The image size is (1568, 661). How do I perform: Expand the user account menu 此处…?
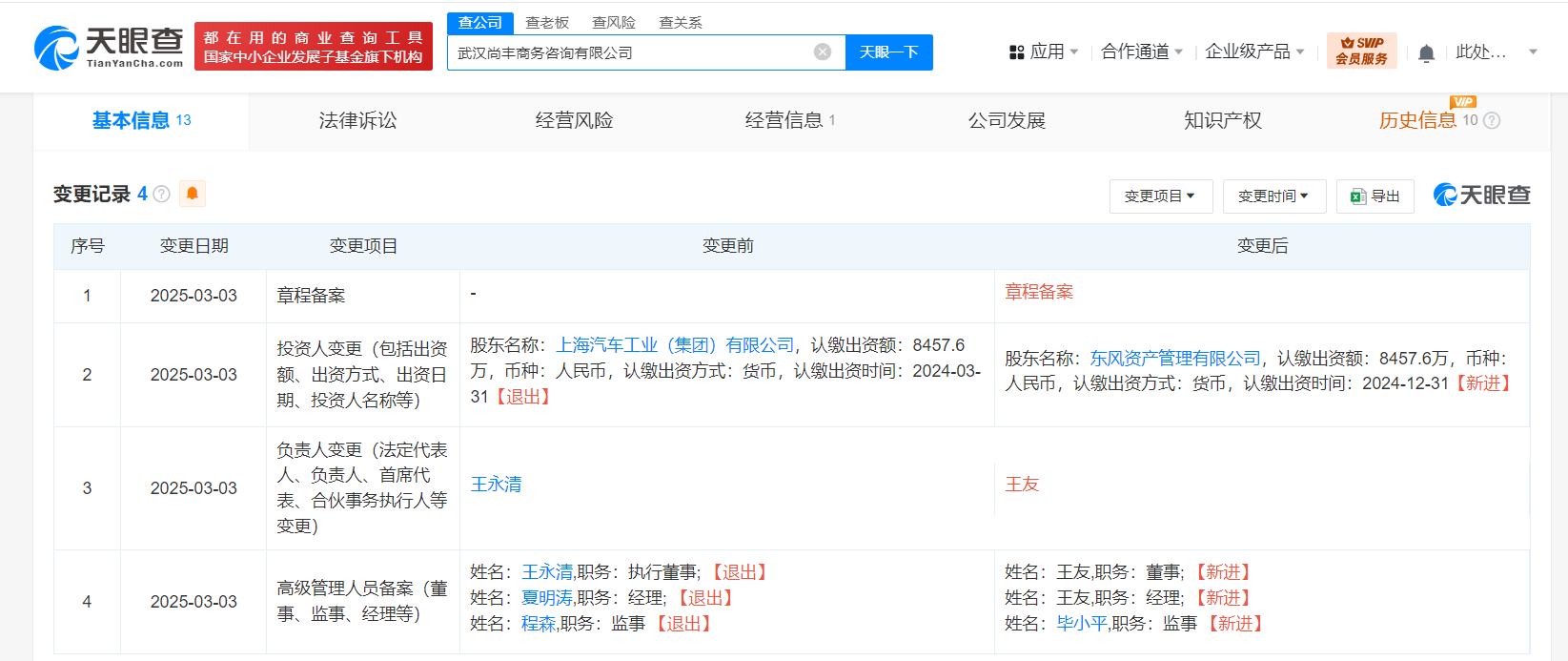[1497, 52]
